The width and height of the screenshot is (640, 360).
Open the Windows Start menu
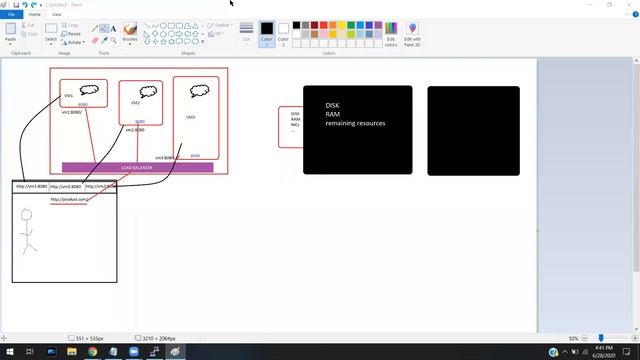pyautogui.click(x=10, y=351)
